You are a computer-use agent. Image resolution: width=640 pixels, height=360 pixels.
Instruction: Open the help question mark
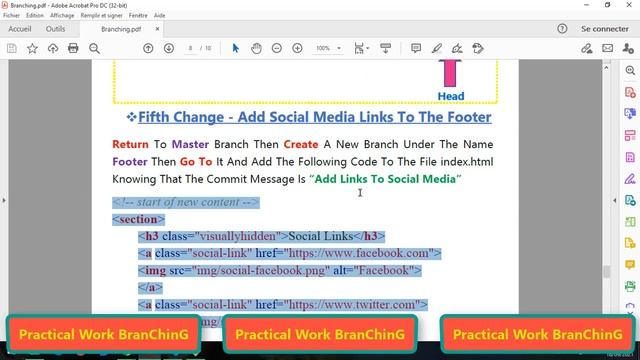coord(562,29)
